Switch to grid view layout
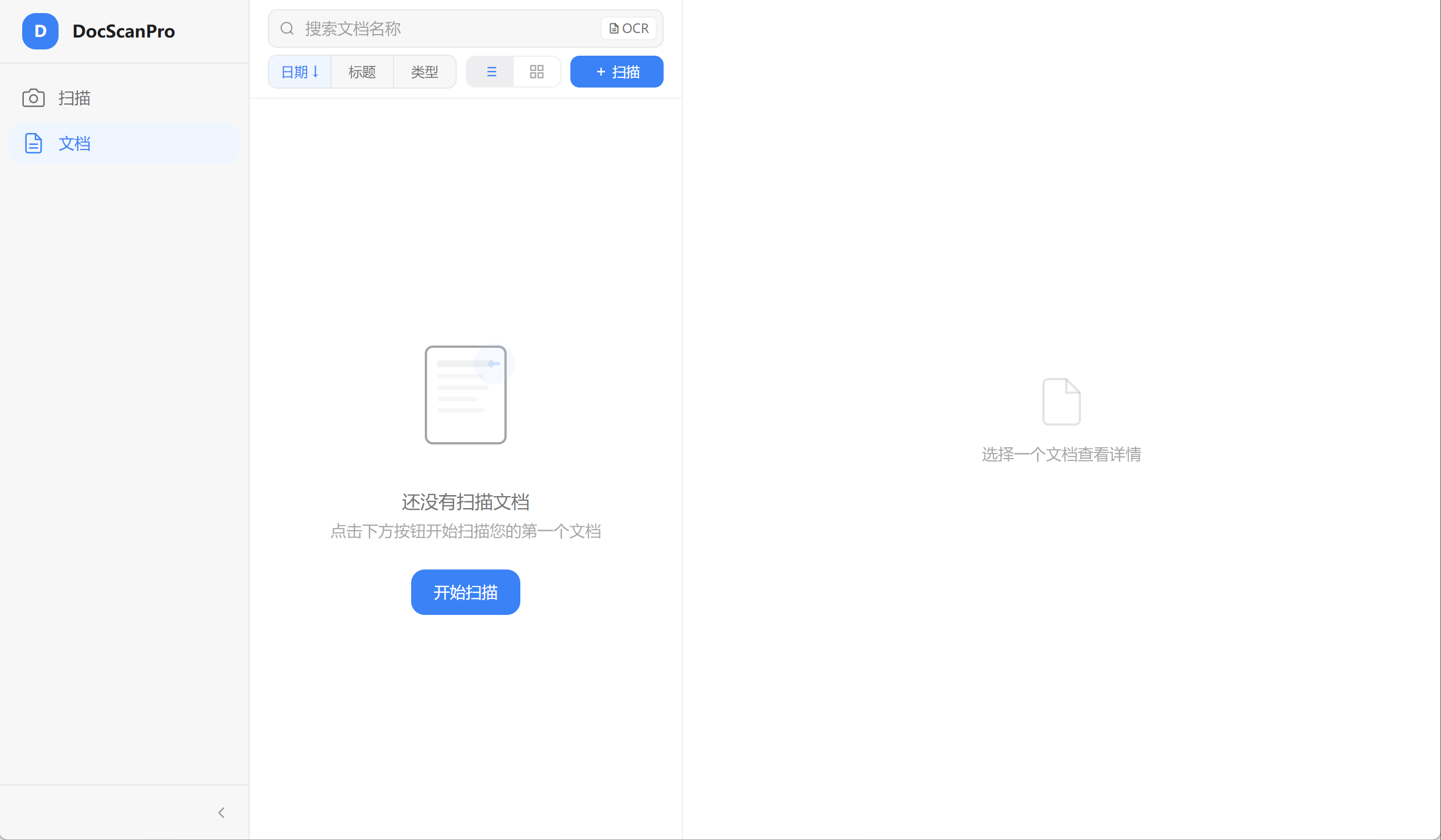The image size is (1441, 840). (x=536, y=72)
